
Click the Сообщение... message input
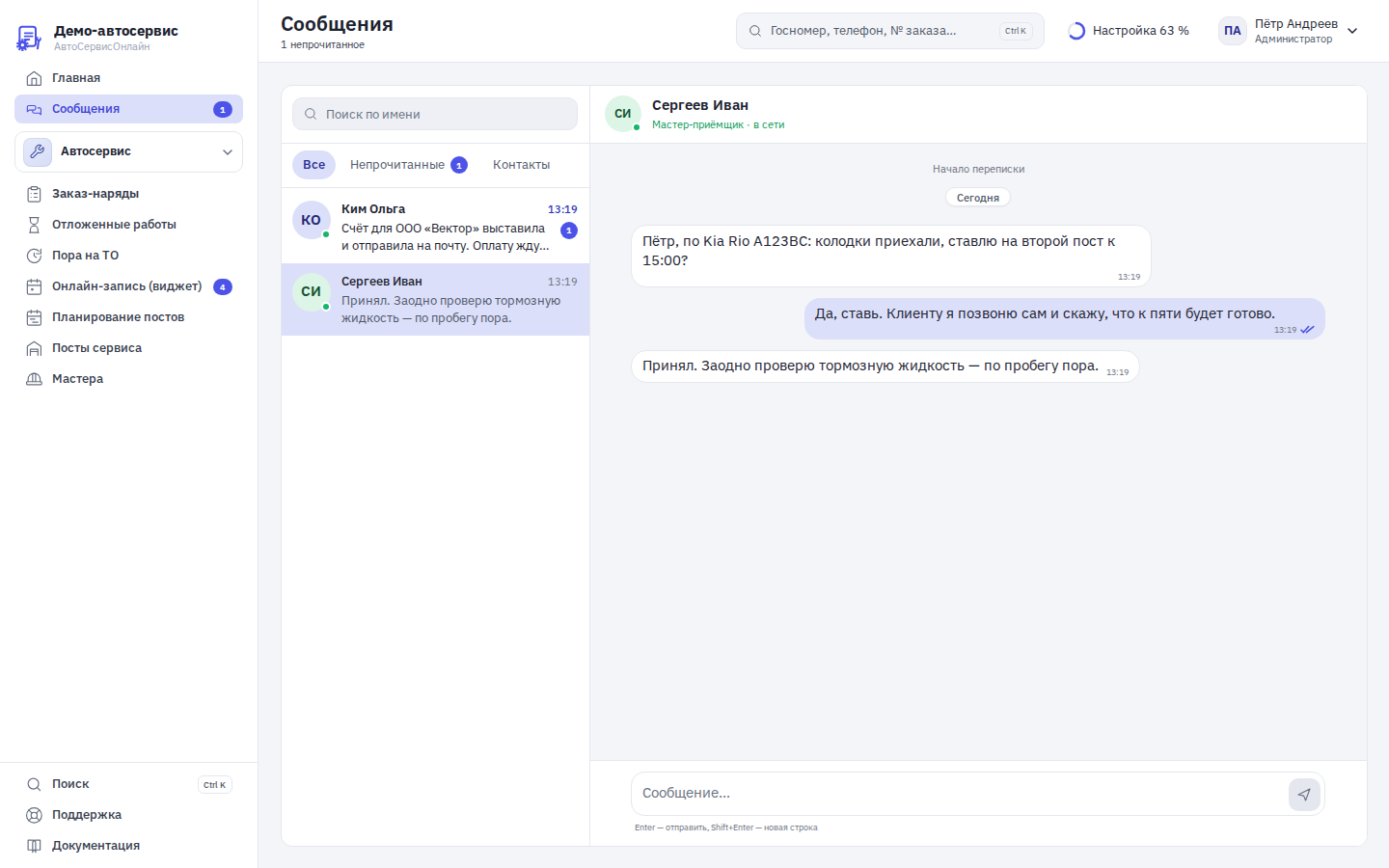pyautogui.click(x=960, y=794)
